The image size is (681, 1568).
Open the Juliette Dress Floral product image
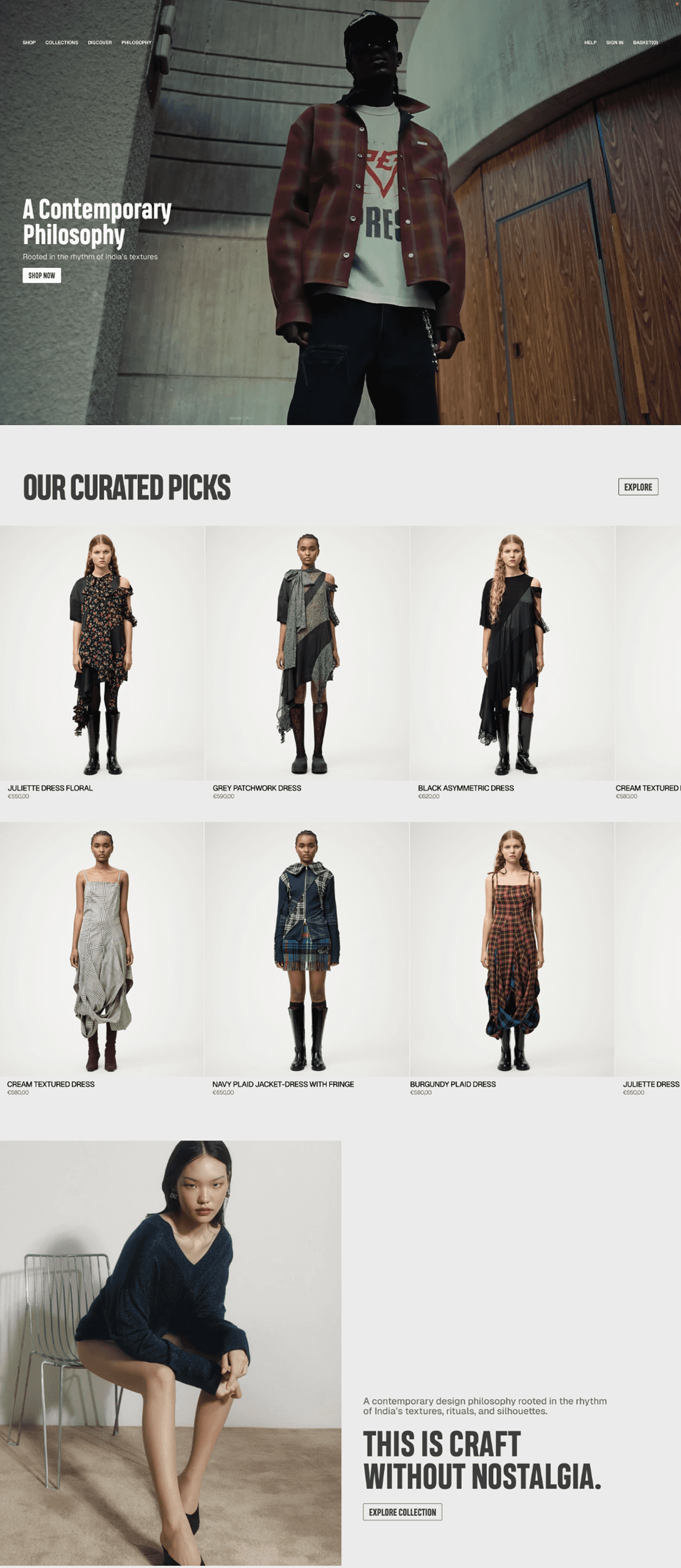(x=102, y=653)
